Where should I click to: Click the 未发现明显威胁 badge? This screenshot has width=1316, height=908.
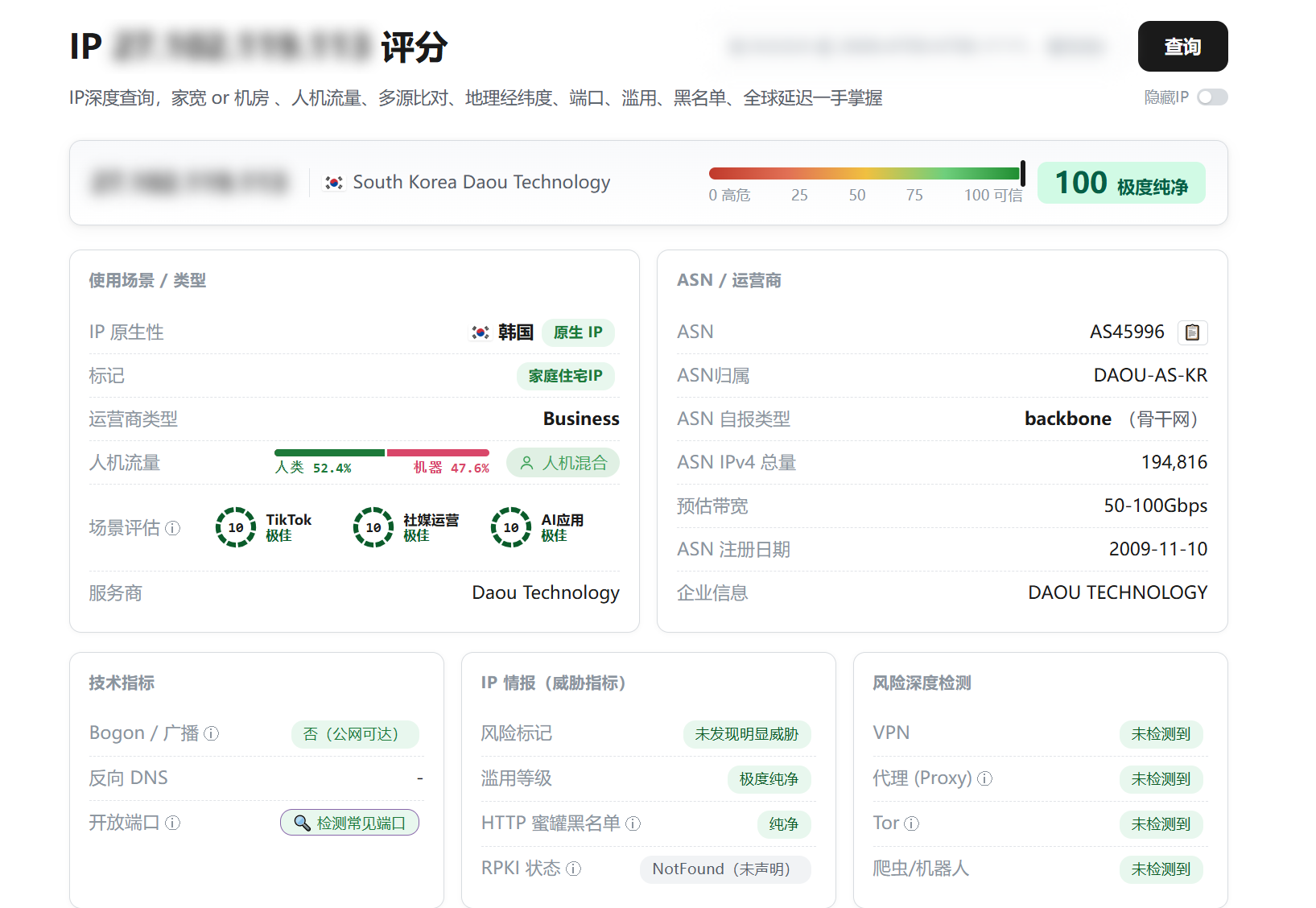click(747, 734)
